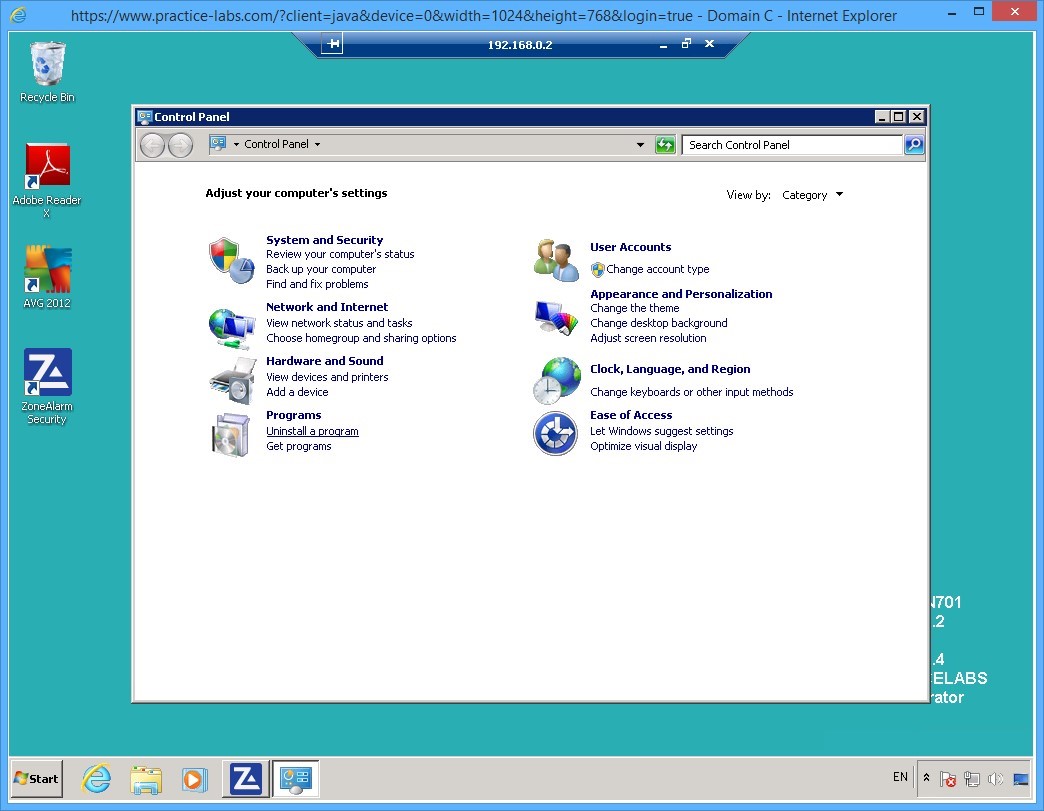Viewport: 1044px width, 811px height.
Task: Select the Uninstall a program link
Action: tap(312, 431)
